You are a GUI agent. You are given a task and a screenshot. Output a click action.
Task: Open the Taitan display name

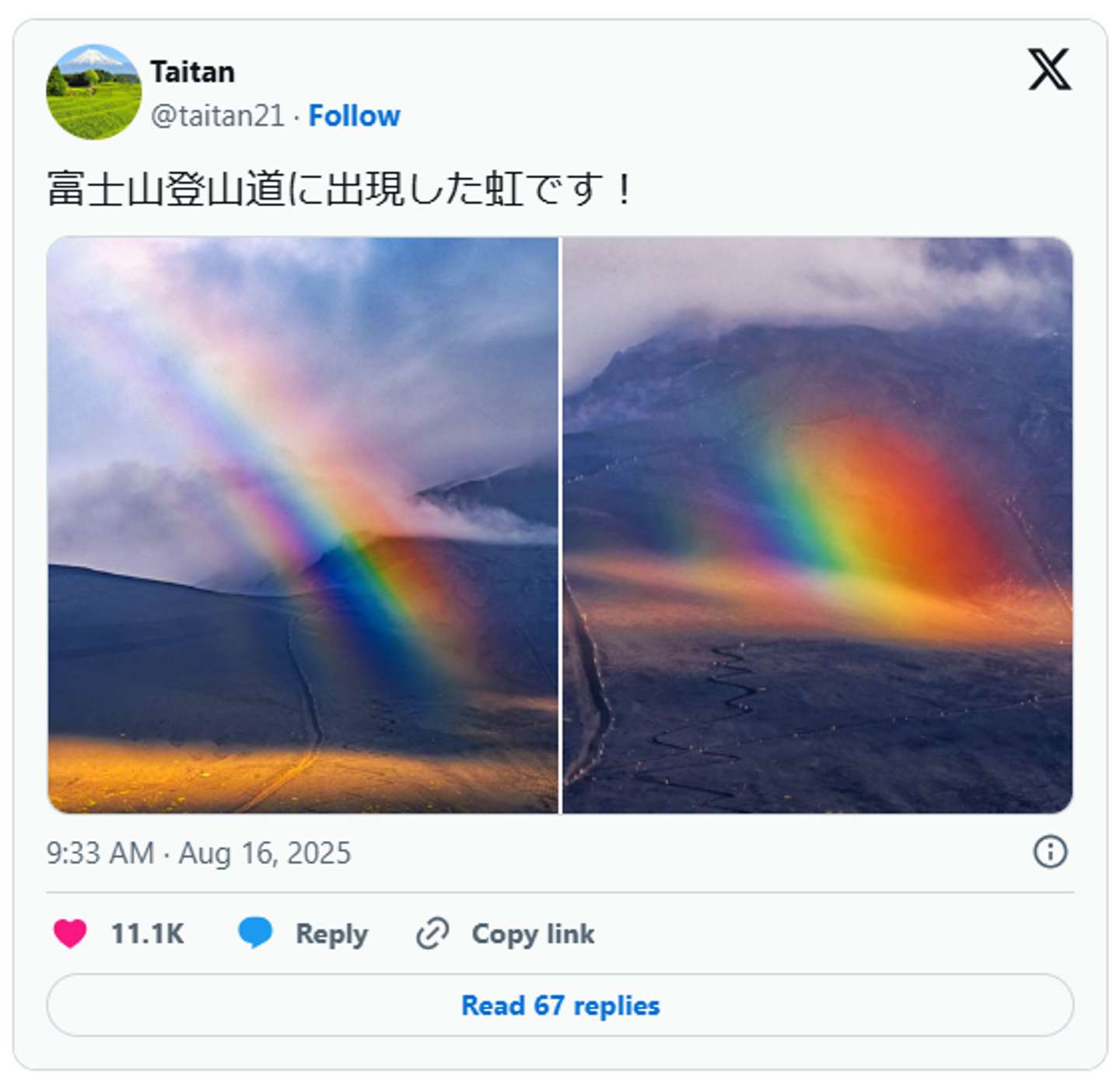[192, 72]
